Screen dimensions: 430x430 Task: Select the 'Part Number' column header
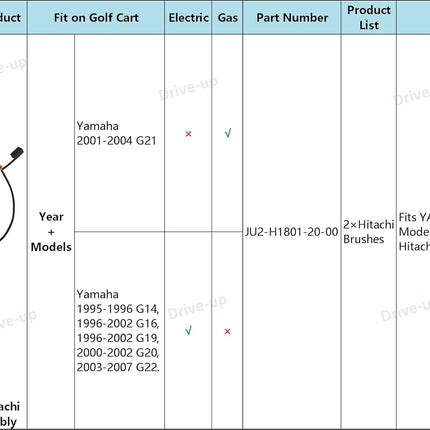click(292, 18)
